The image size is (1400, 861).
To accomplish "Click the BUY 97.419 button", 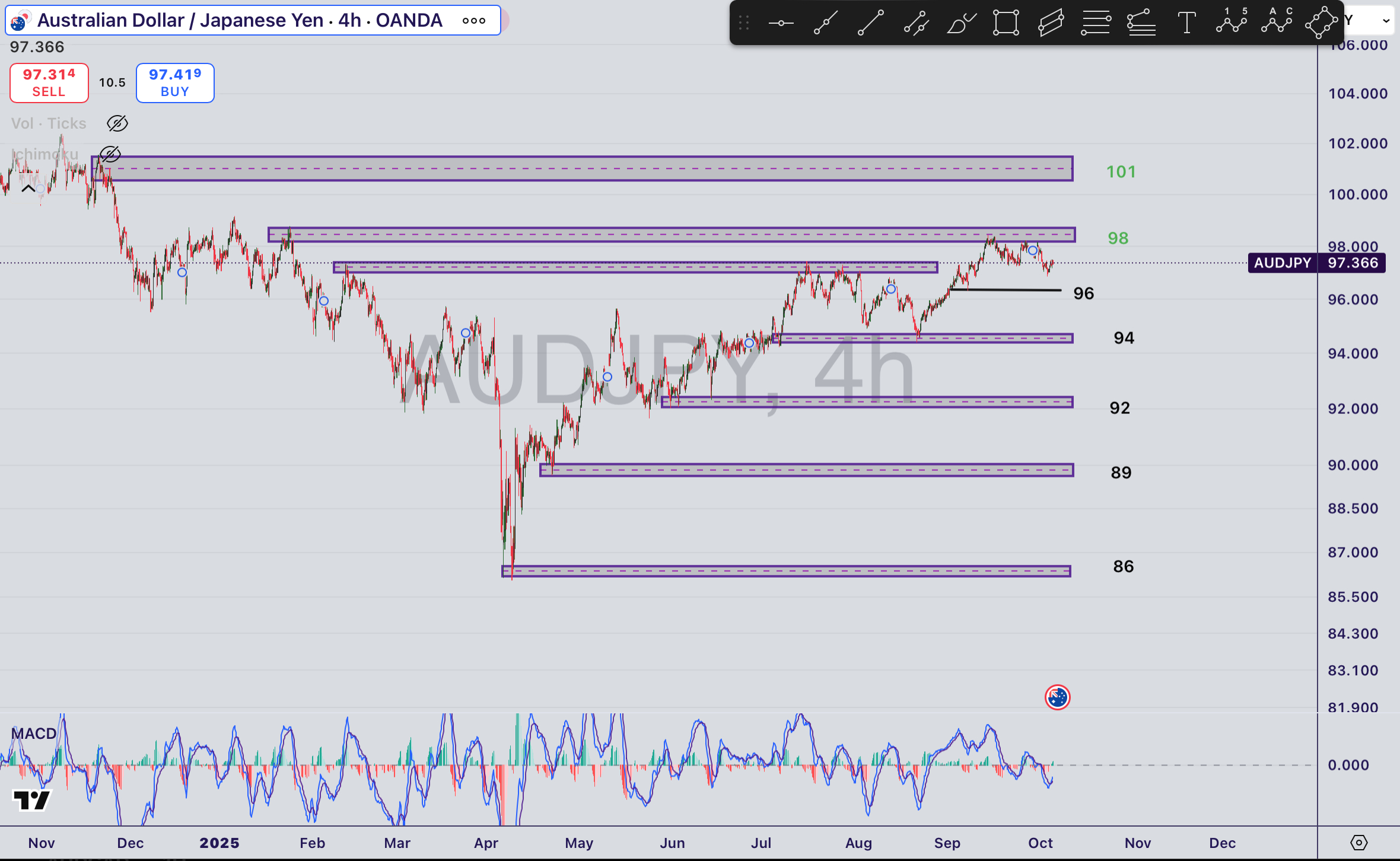I will click(x=174, y=83).
